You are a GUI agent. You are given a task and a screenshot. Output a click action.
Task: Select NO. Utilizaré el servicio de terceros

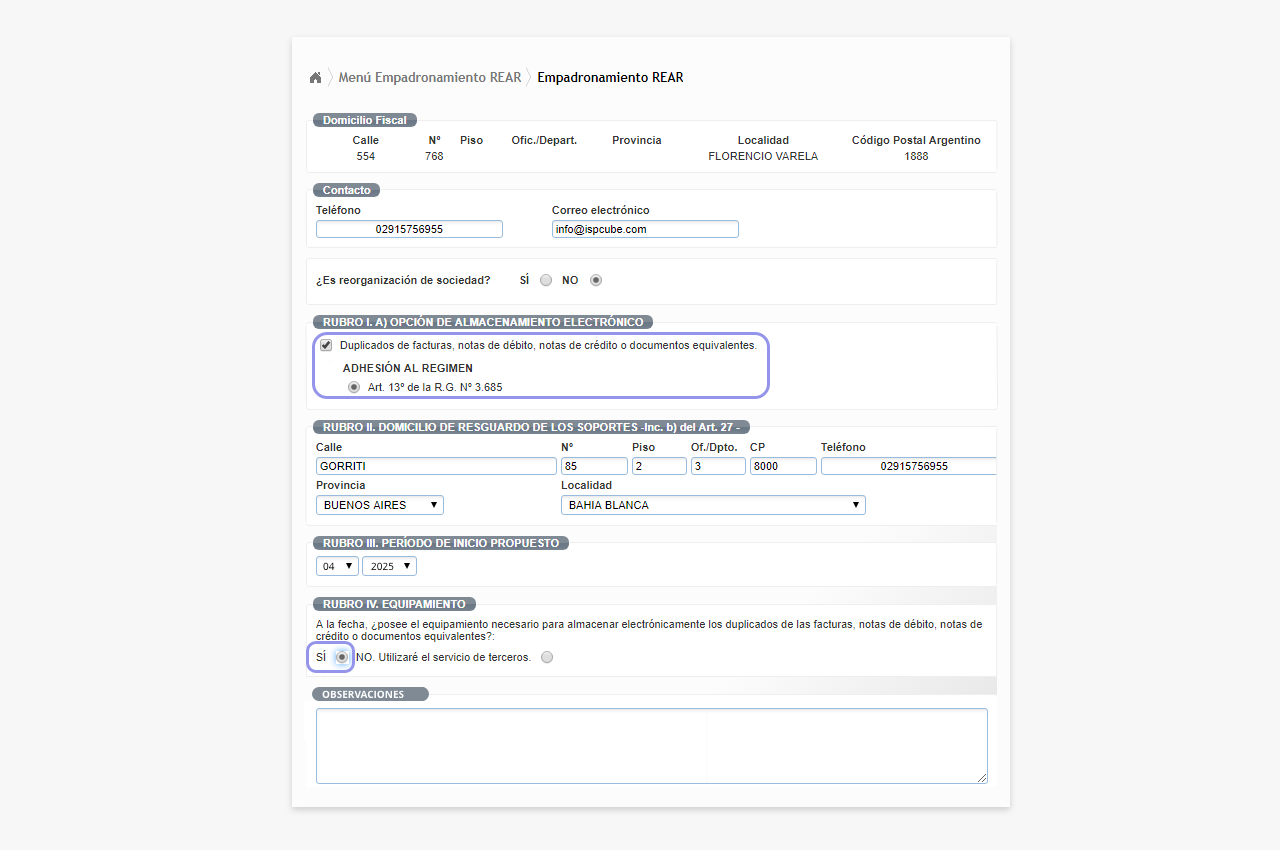click(x=546, y=657)
